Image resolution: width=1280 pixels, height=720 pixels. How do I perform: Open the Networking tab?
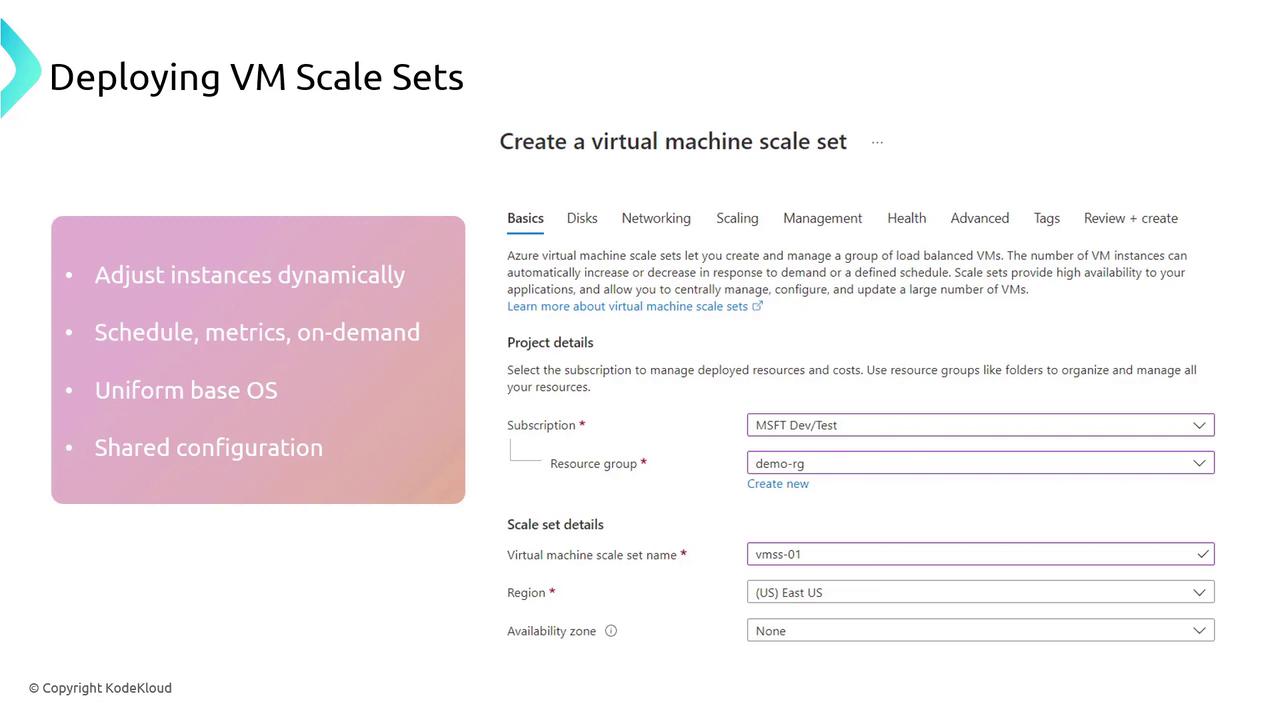pyautogui.click(x=656, y=218)
